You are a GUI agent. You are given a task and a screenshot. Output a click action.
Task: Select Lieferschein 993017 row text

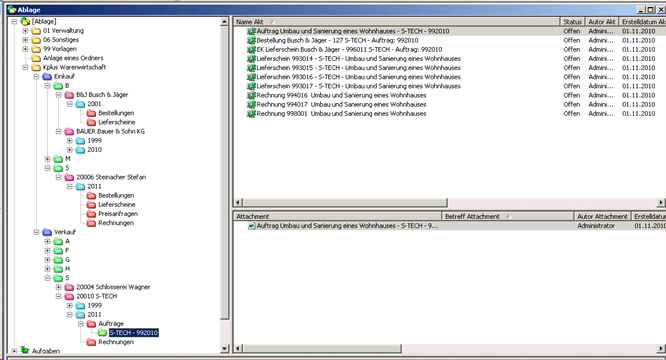(x=358, y=86)
